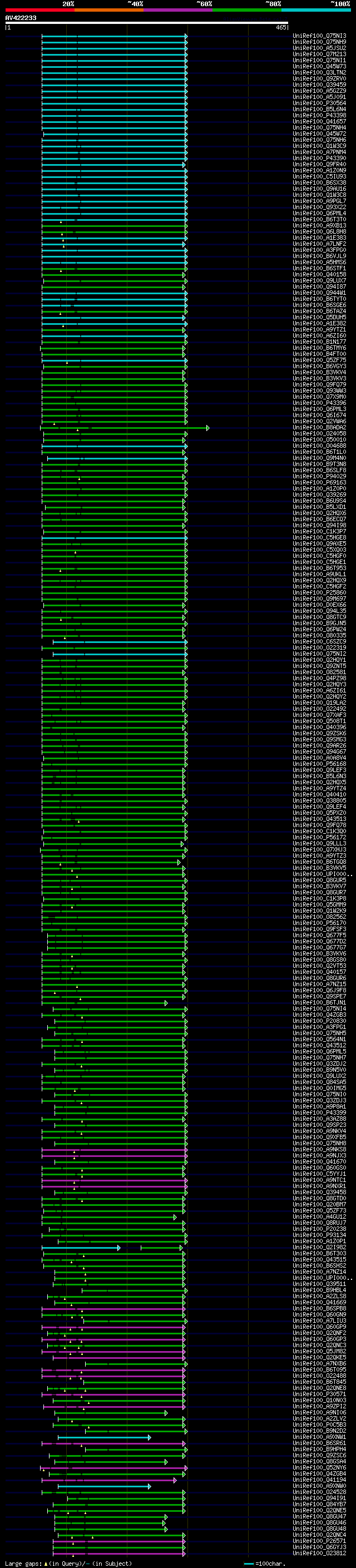Select the UniRef100_B6T3T0 label
356x1568 pixels.
(x=319, y=219)
